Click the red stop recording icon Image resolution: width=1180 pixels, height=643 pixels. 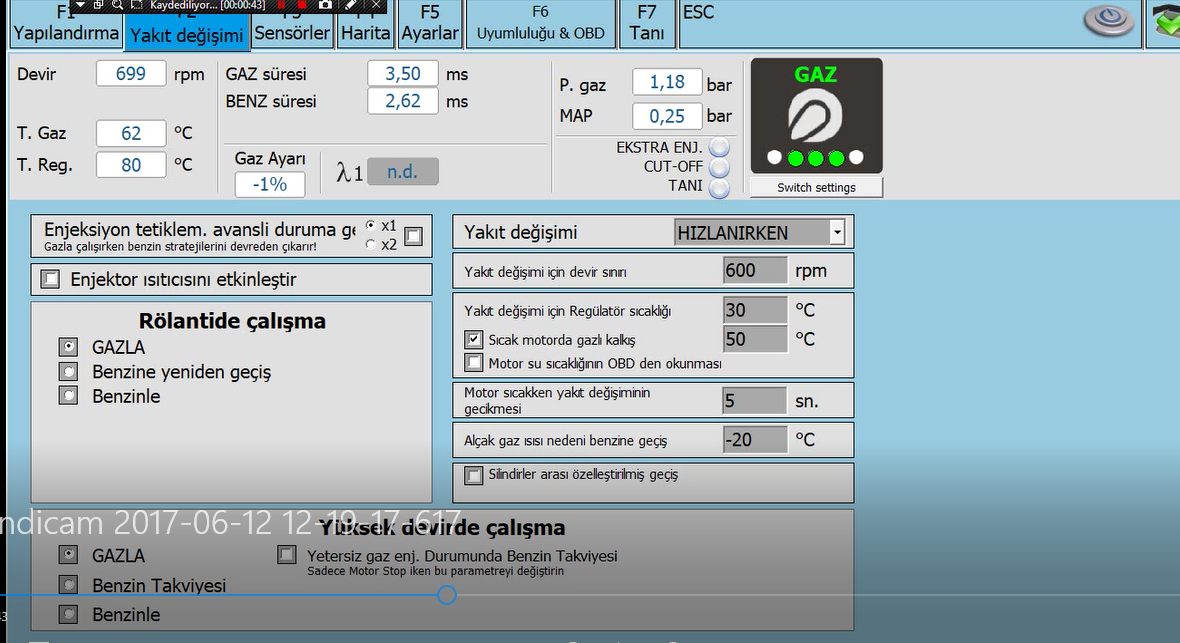click(302, 5)
